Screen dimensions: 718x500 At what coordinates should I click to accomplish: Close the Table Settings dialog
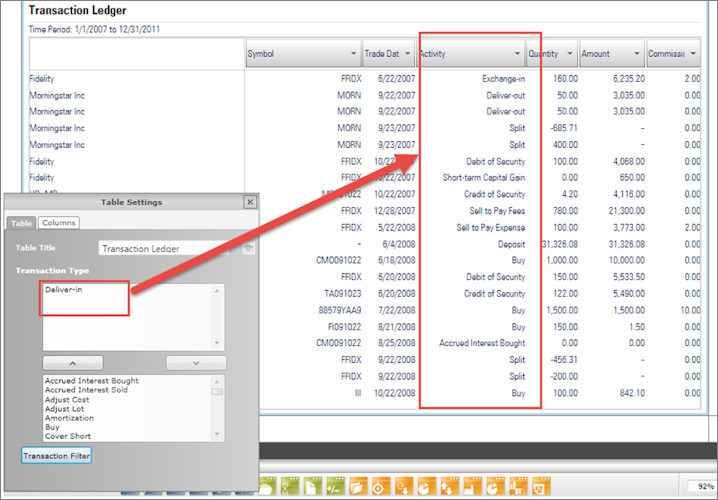[250, 202]
